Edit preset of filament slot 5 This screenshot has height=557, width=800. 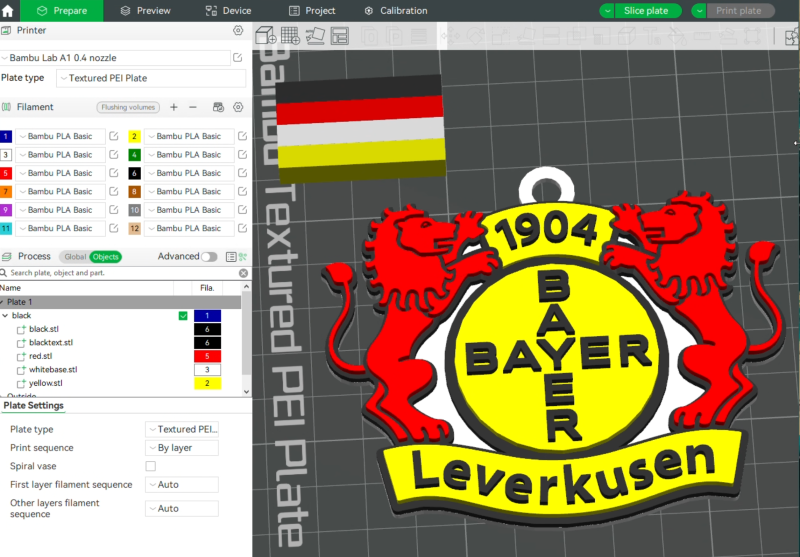point(114,173)
